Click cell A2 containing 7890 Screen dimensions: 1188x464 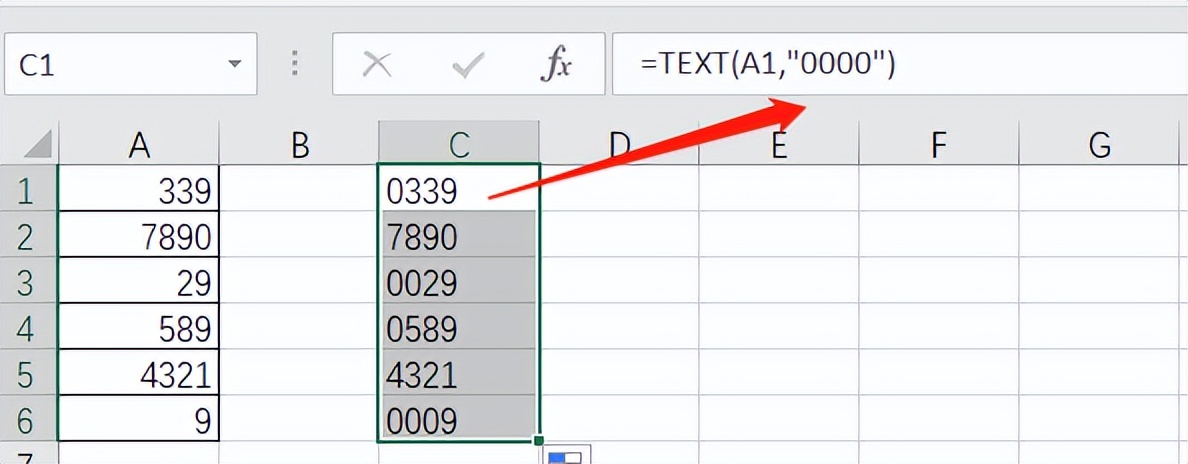139,237
